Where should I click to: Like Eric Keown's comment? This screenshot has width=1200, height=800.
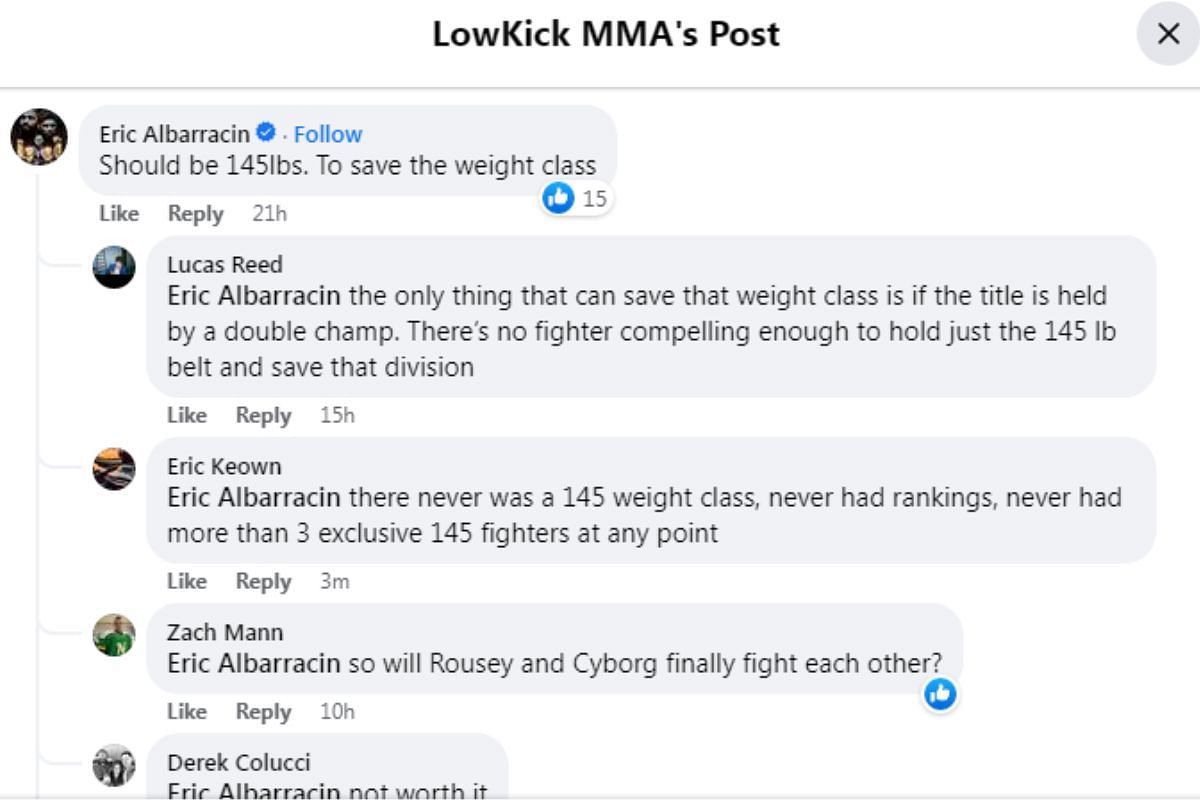187,581
